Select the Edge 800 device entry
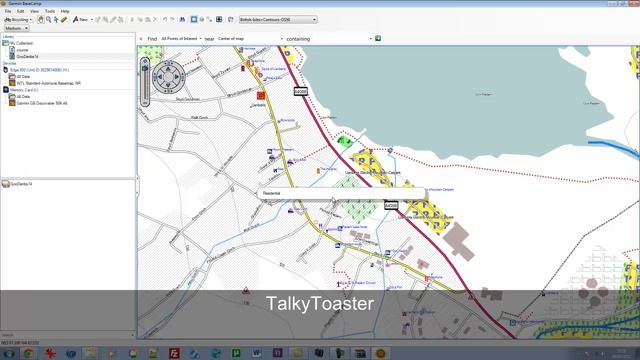This screenshot has width=640, height=360. (39, 70)
